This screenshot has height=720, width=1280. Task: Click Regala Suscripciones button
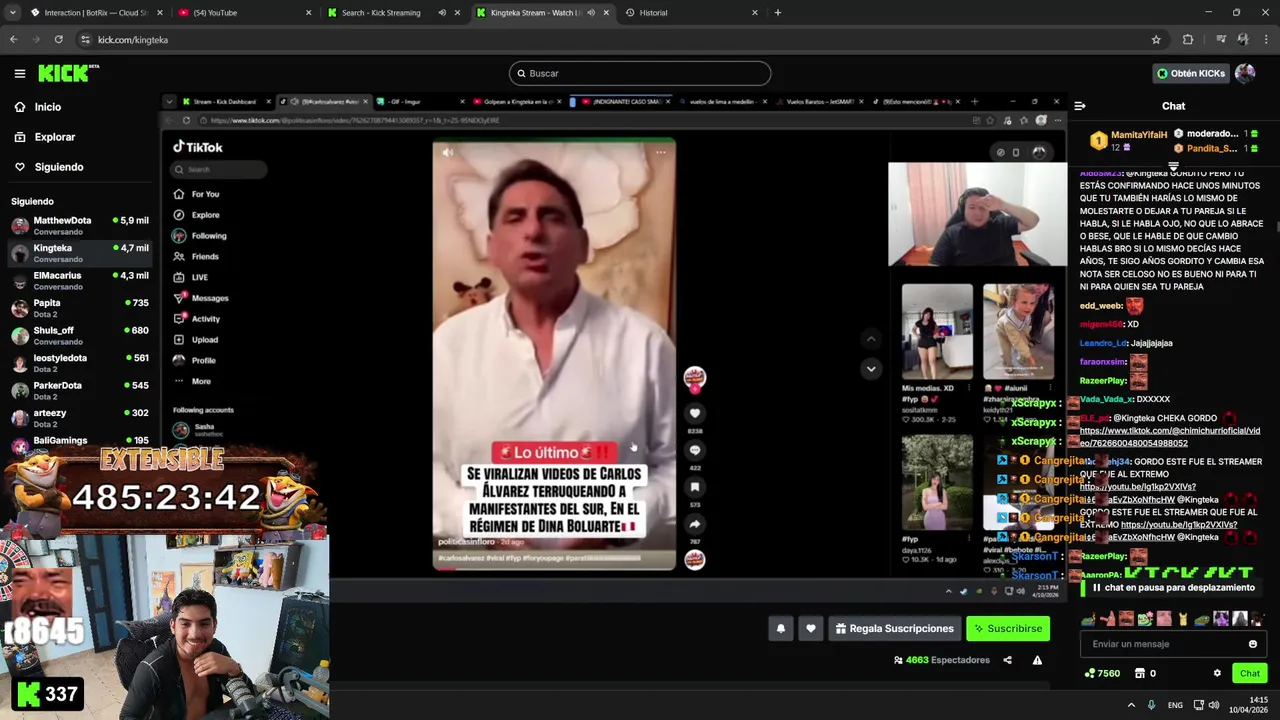[x=895, y=629]
